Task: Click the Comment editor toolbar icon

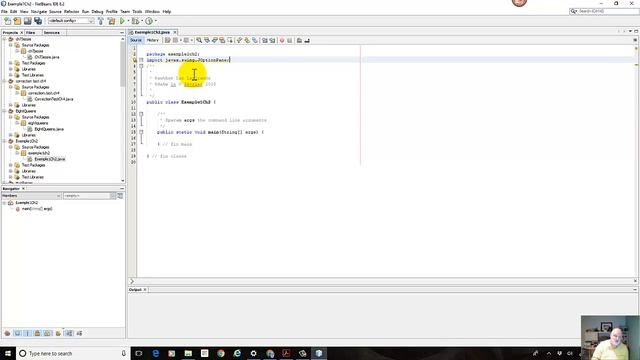Action: (x=299, y=40)
